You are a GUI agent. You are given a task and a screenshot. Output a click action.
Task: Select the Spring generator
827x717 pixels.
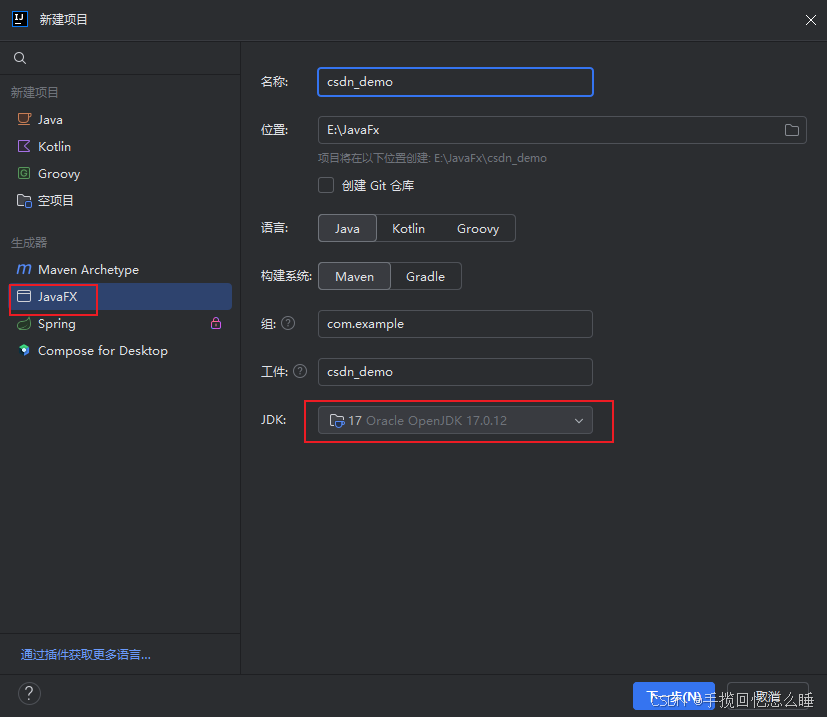pyautogui.click(x=55, y=323)
